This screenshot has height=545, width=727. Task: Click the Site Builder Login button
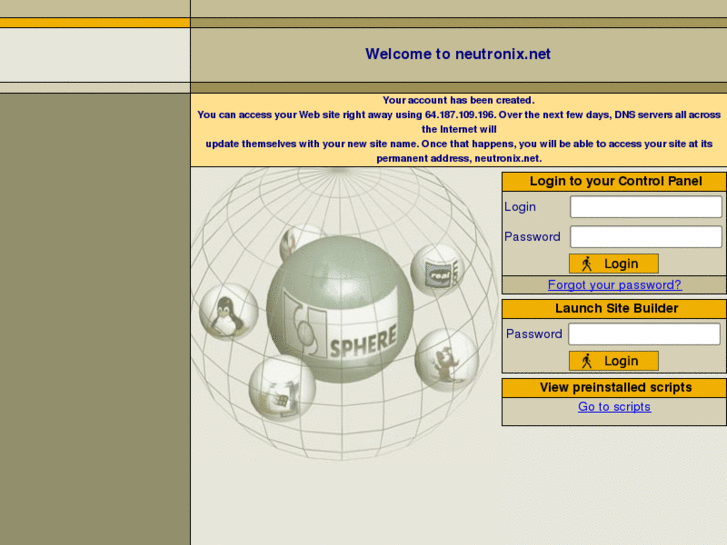coord(613,361)
